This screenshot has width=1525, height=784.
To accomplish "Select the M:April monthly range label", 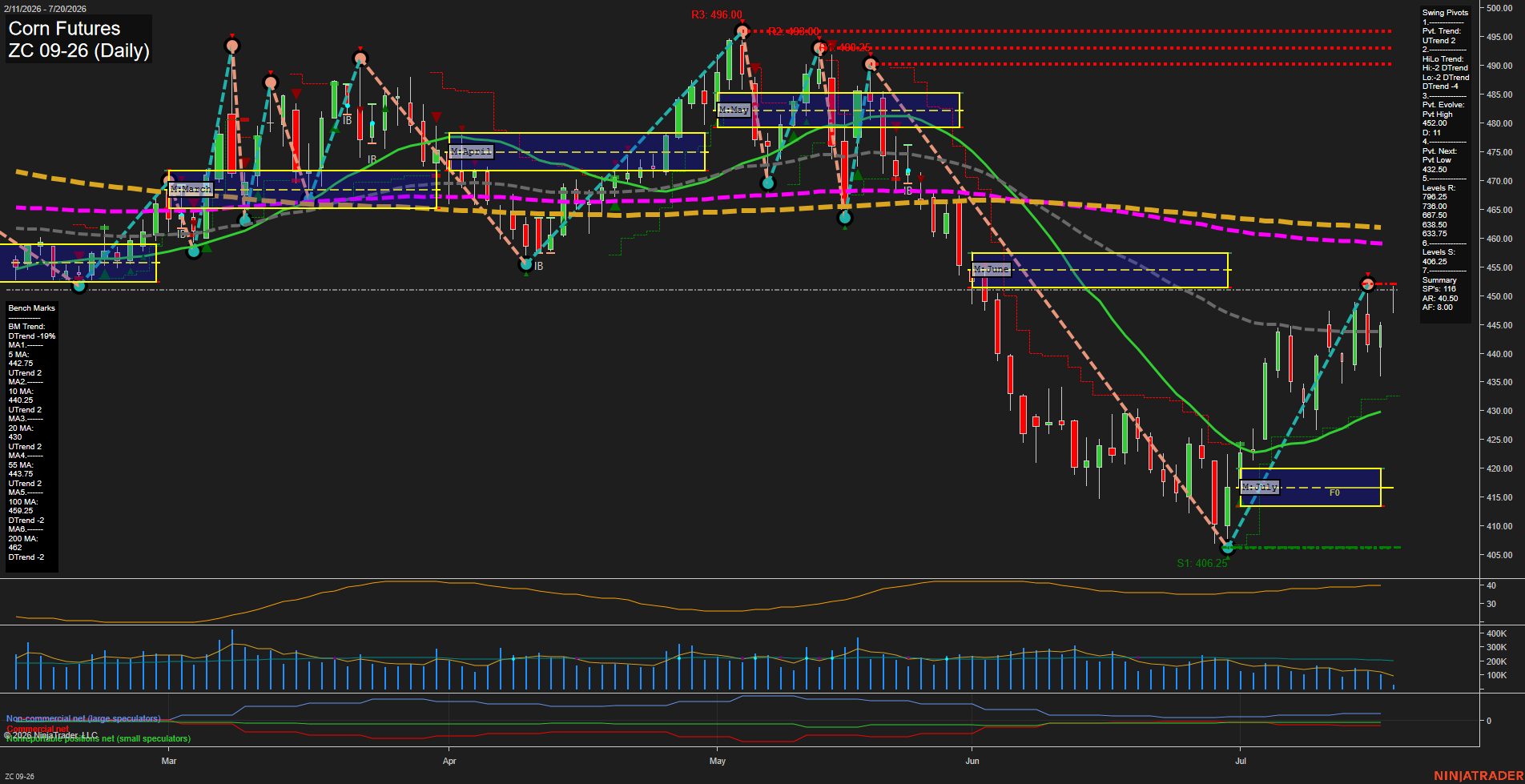I will [471, 151].
